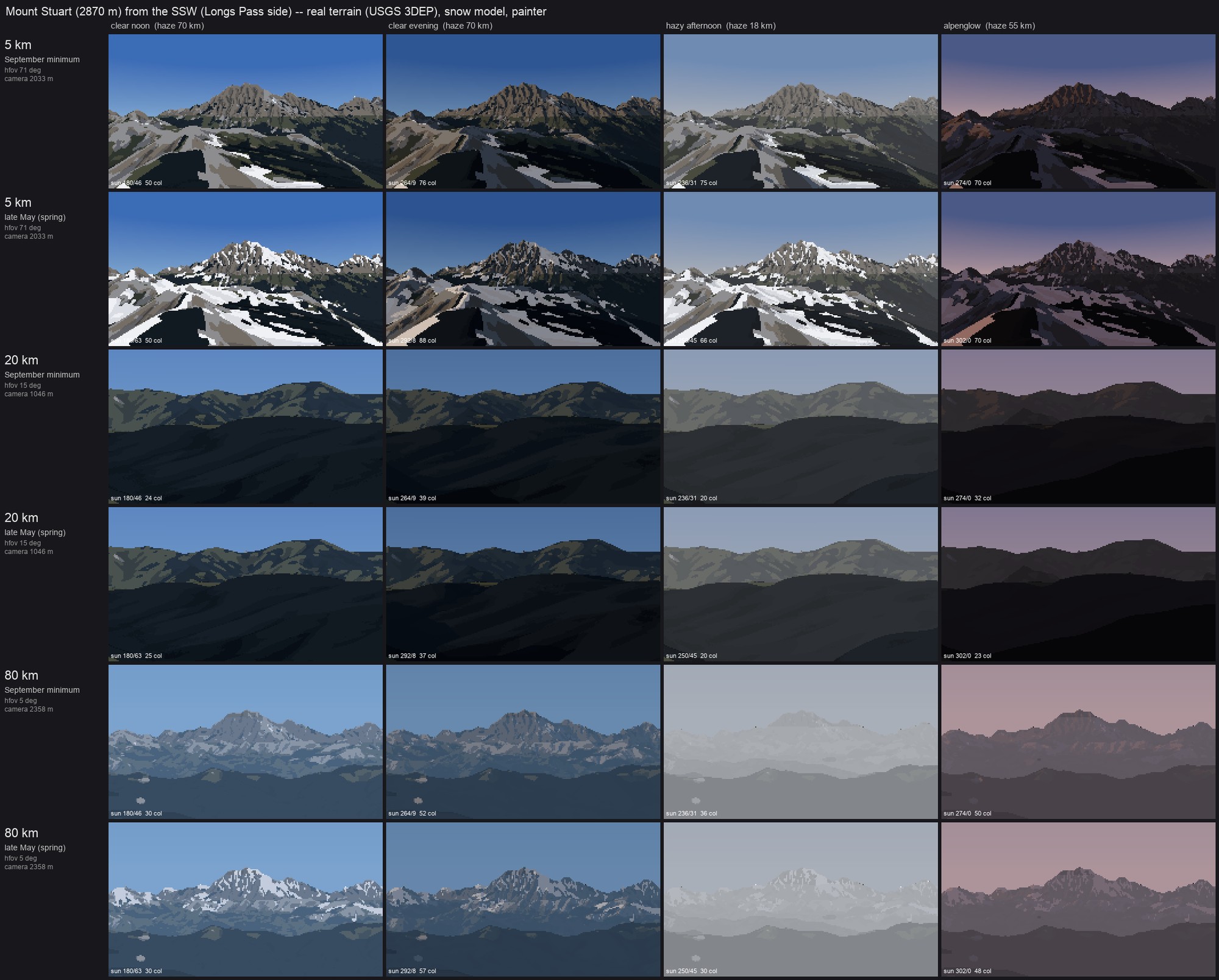Select the 20 km September clear noon render
The height and width of the screenshot is (980, 1219).
[246, 427]
